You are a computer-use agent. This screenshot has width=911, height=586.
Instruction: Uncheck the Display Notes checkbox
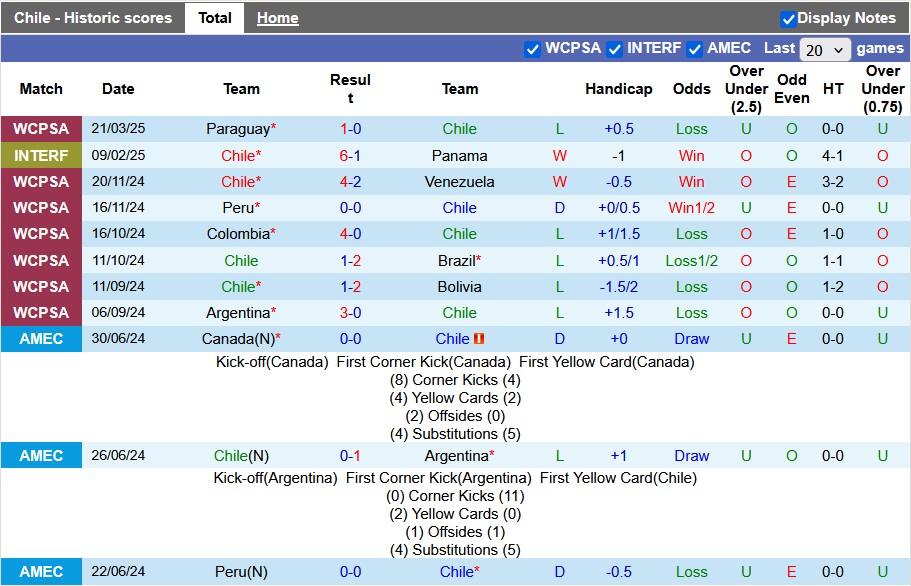point(788,19)
